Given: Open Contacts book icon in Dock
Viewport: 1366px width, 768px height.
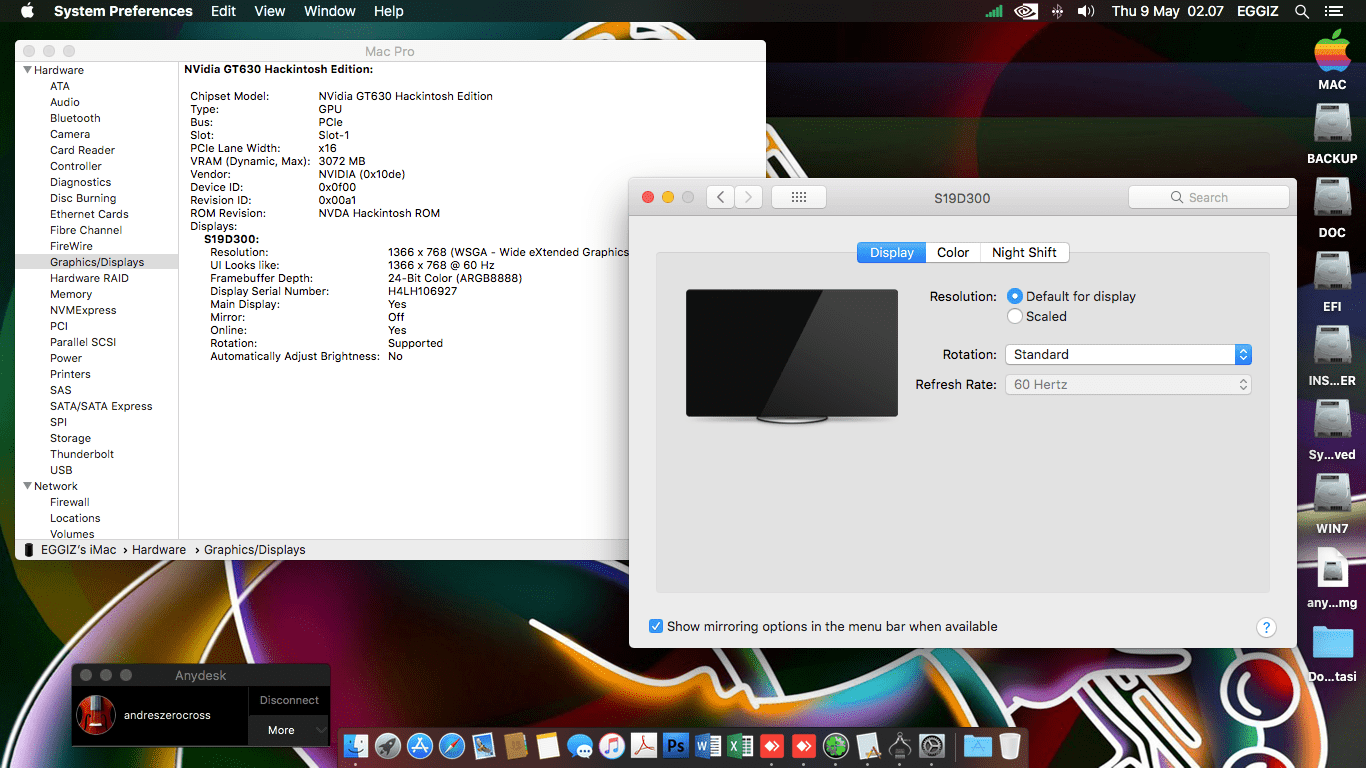Looking at the screenshot, I should 516,746.
